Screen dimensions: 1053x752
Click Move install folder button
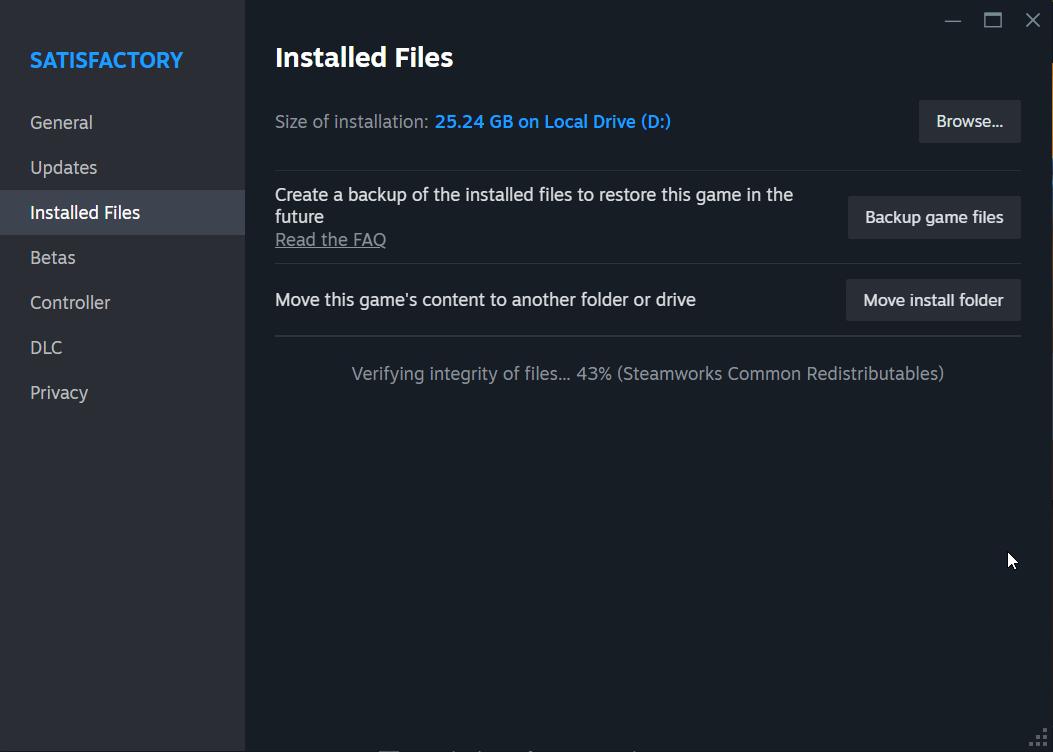click(x=933, y=300)
